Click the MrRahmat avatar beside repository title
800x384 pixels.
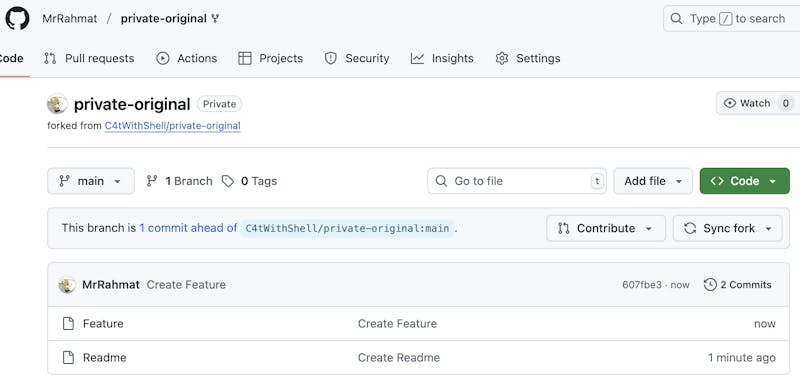click(57, 104)
